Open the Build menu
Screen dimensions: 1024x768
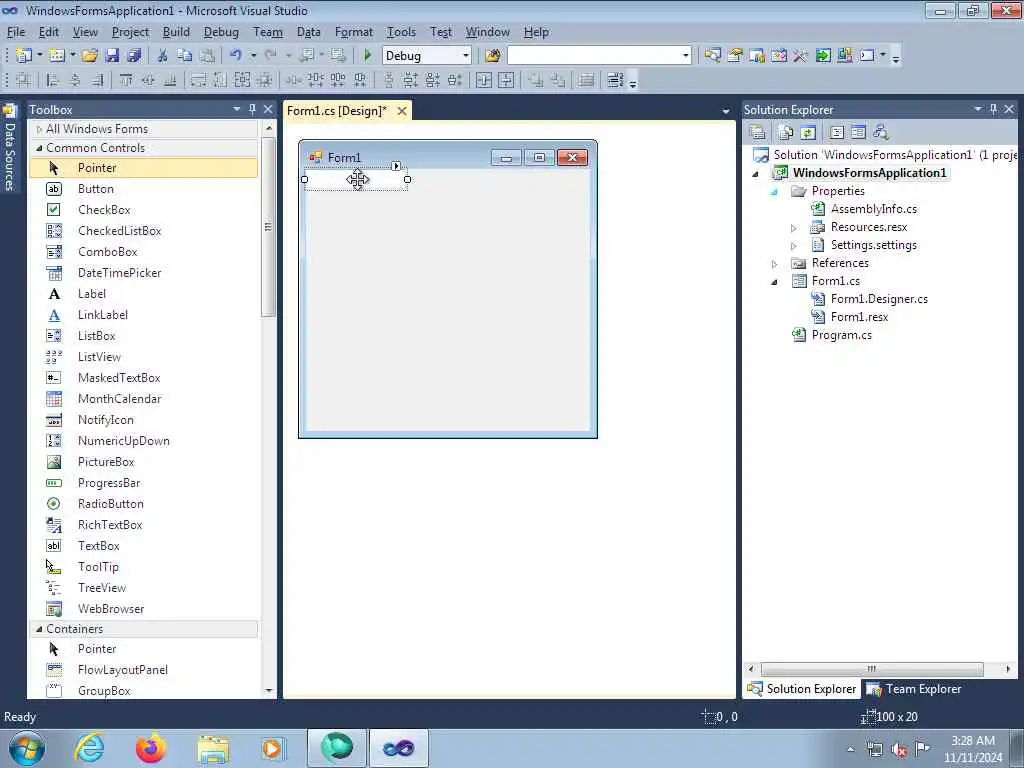coord(176,32)
